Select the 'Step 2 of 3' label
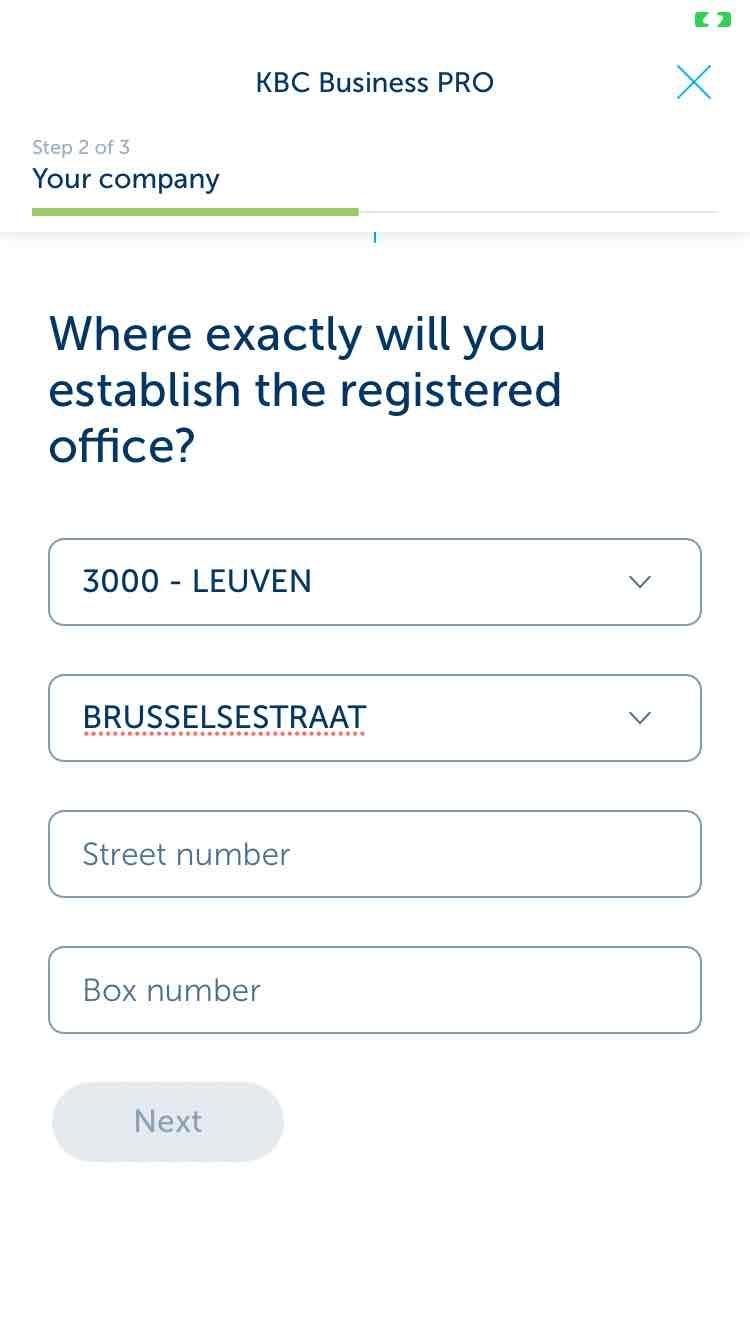This screenshot has height=1334, width=750. tap(81, 147)
